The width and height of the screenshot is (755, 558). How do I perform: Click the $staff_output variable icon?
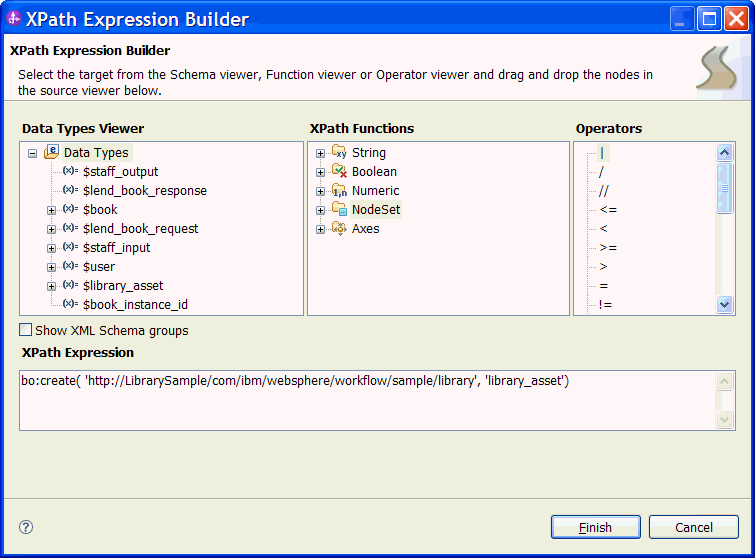70,172
